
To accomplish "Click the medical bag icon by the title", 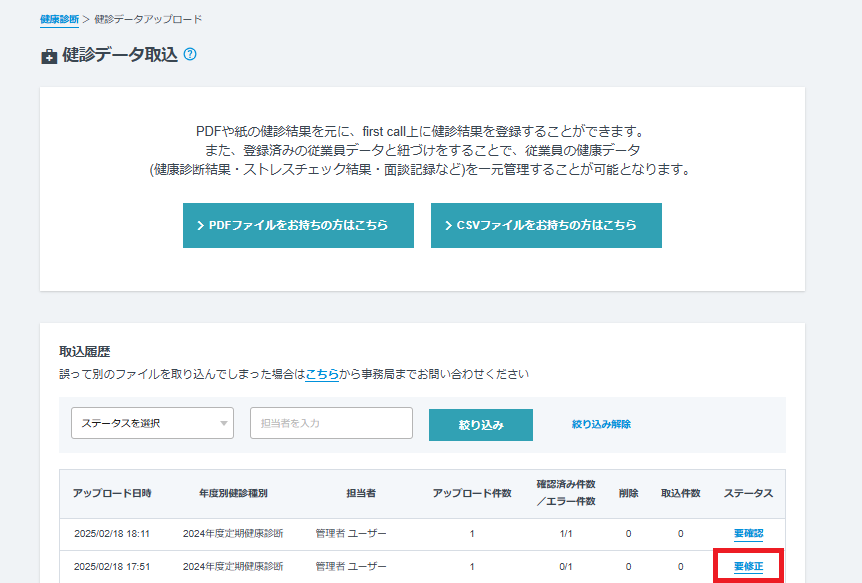I will (x=49, y=57).
